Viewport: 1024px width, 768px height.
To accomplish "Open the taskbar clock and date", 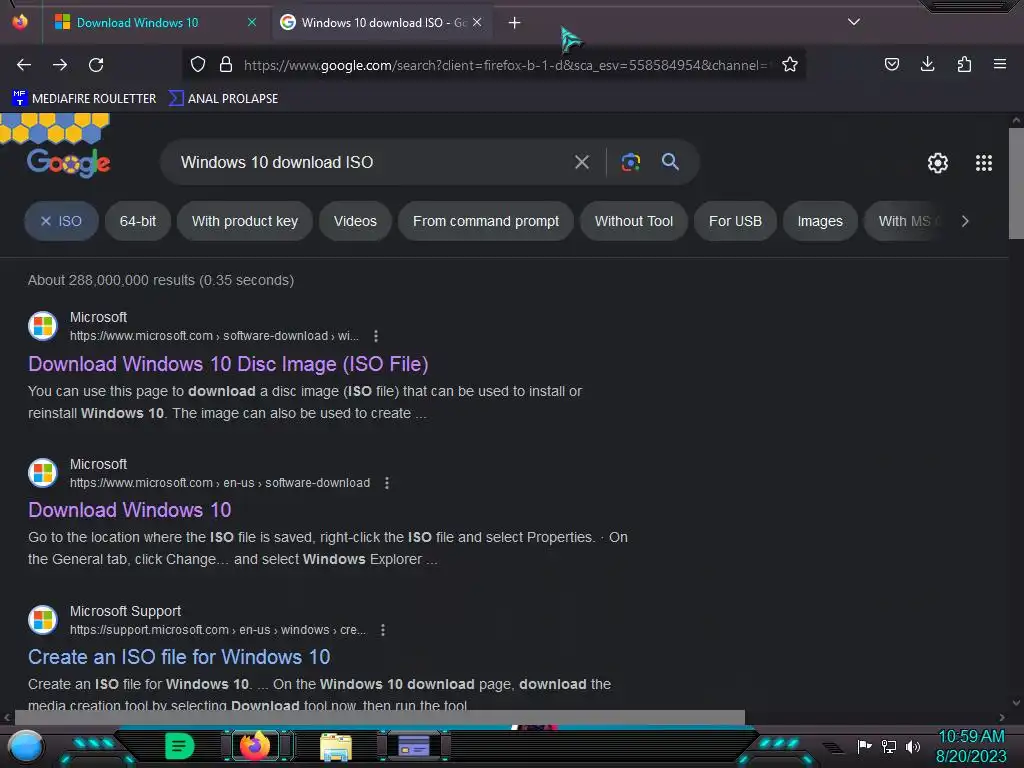I will tap(971, 746).
